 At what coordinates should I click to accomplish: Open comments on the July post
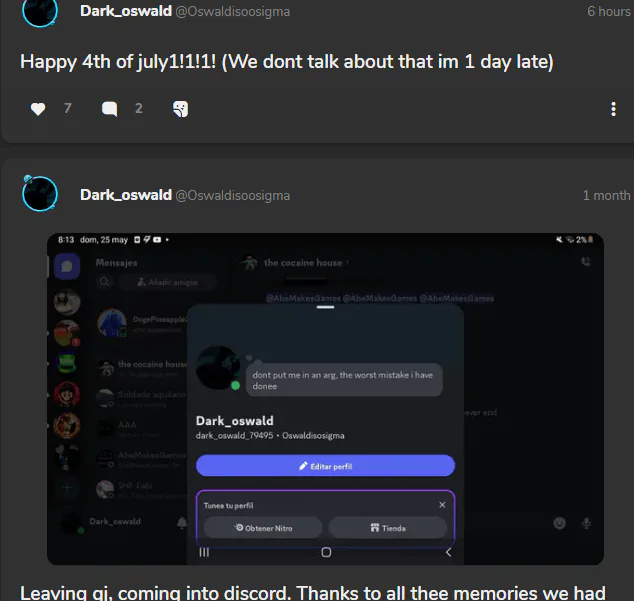(110, 109)
